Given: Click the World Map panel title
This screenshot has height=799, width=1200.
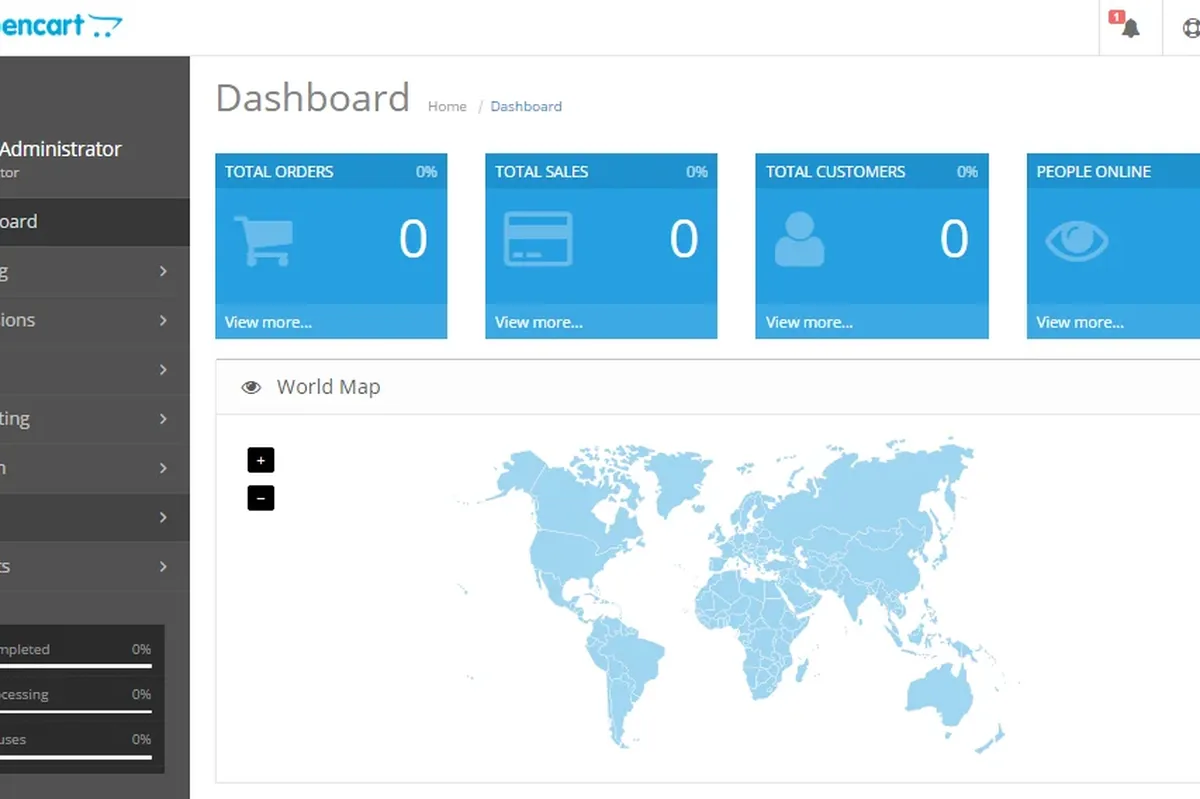Looking at the screenshot, I should tap(328, 387).
